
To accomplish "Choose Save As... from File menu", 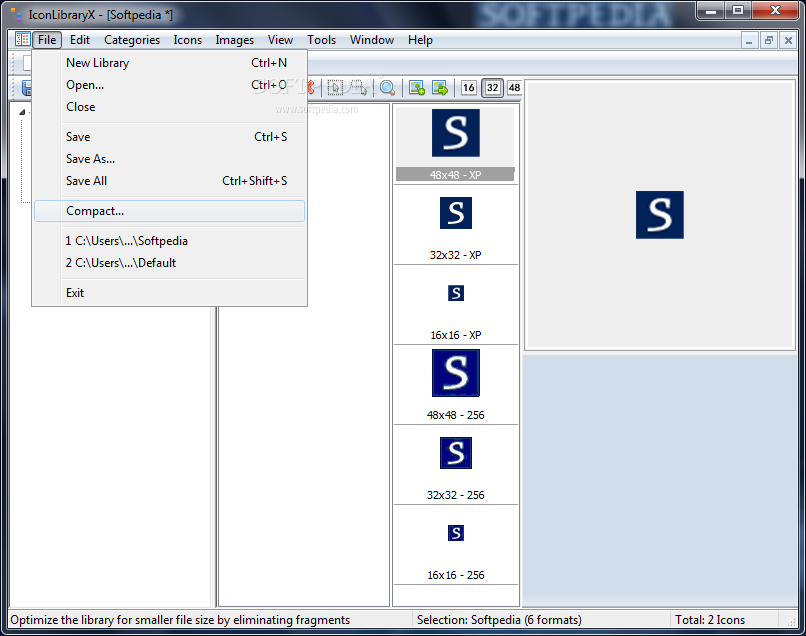I will (x=170, y=159).
